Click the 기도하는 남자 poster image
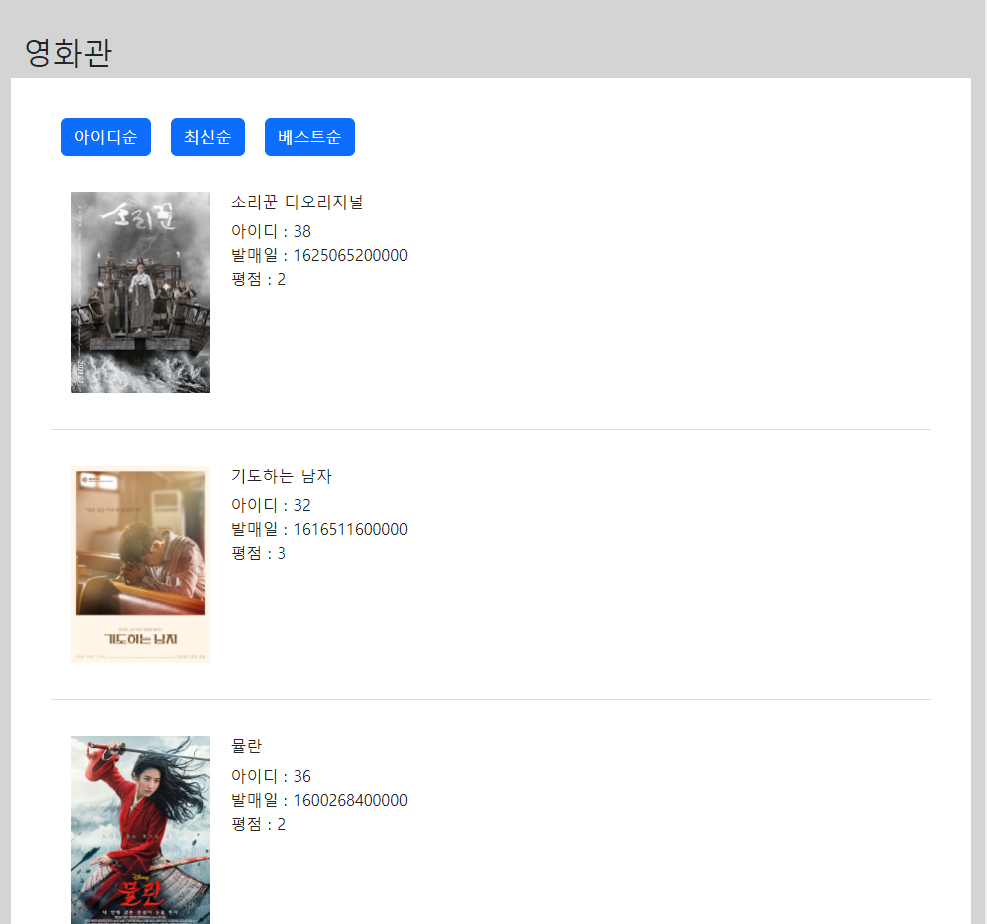 140,564
